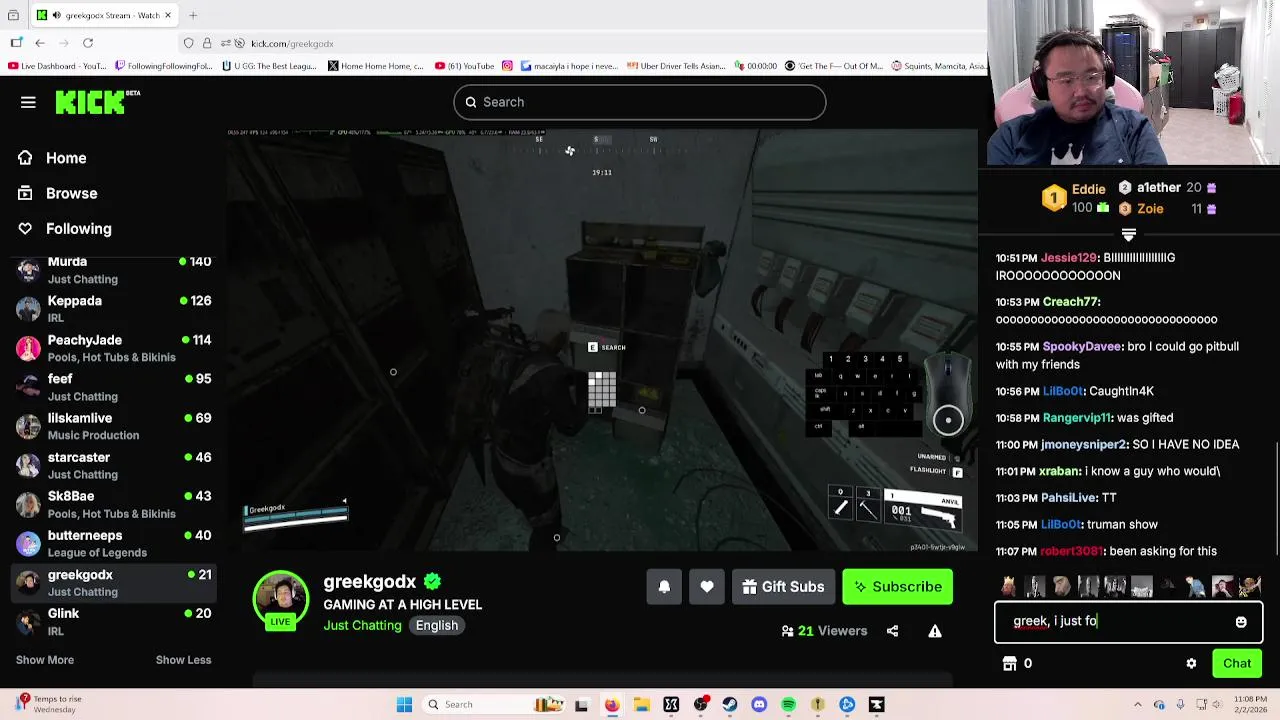Click username robert3081 in chat
1280x720 pixels.
1071,551
